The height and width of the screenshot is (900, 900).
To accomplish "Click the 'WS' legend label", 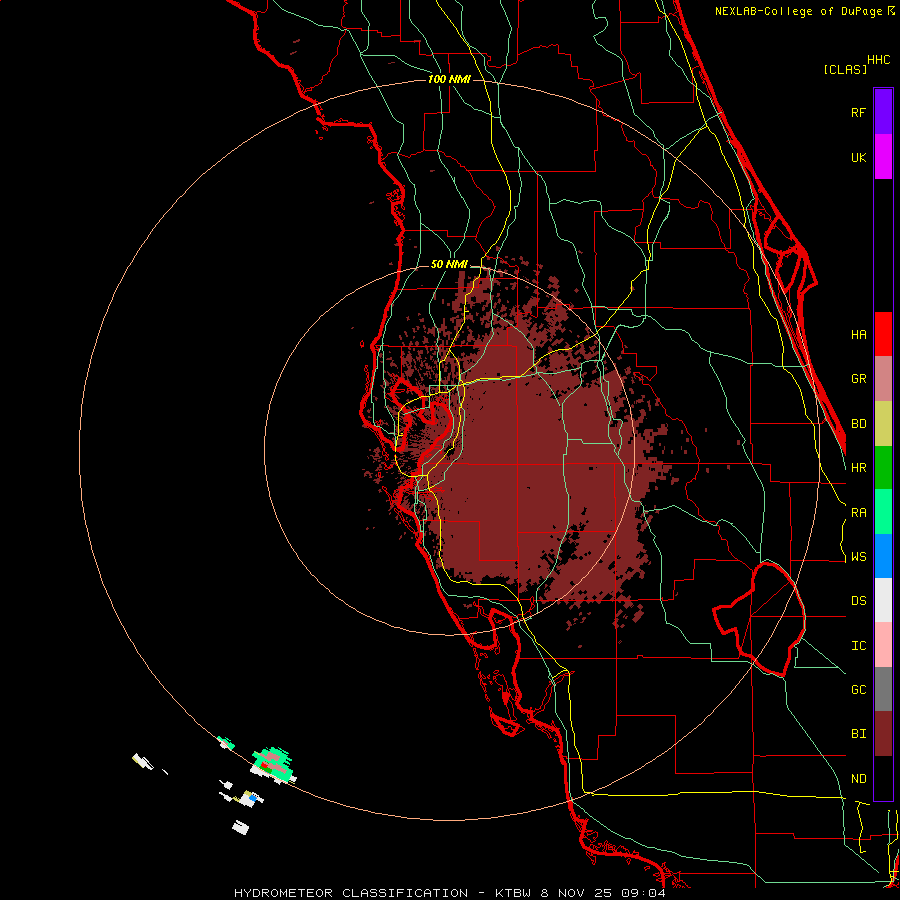I will [858, 557].
